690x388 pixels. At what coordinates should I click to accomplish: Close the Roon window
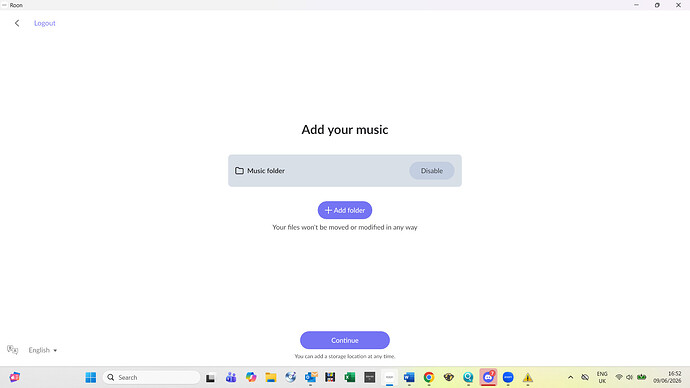coord(678,5)
